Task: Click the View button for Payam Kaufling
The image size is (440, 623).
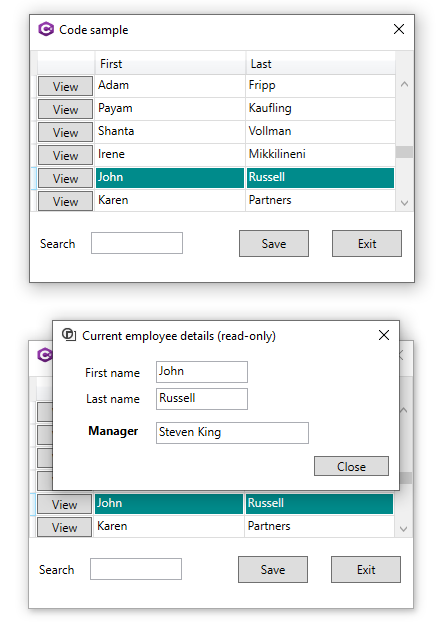Action: [65, 109]
